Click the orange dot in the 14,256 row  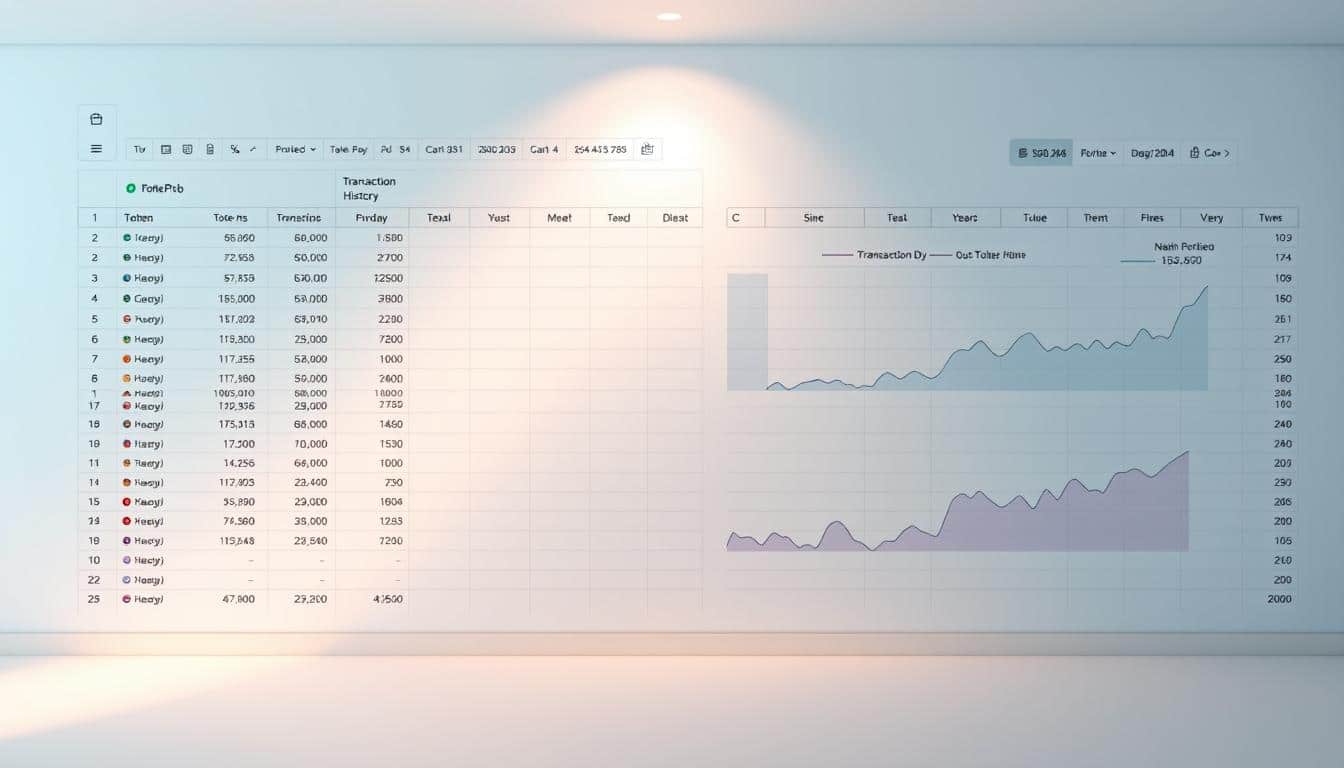[127, 464]
